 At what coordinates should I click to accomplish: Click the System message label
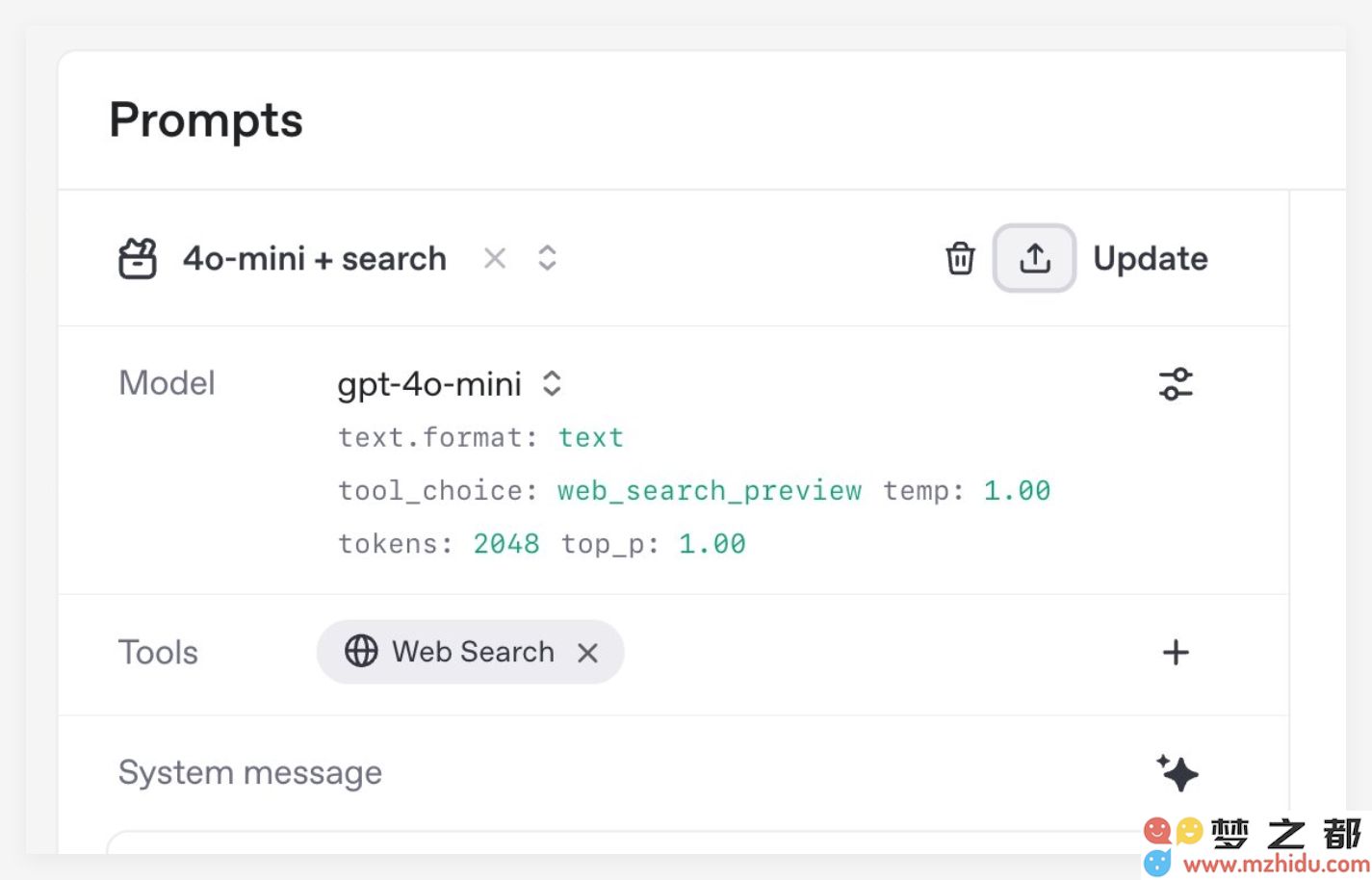pyautogui.click(x=250, y=772)
